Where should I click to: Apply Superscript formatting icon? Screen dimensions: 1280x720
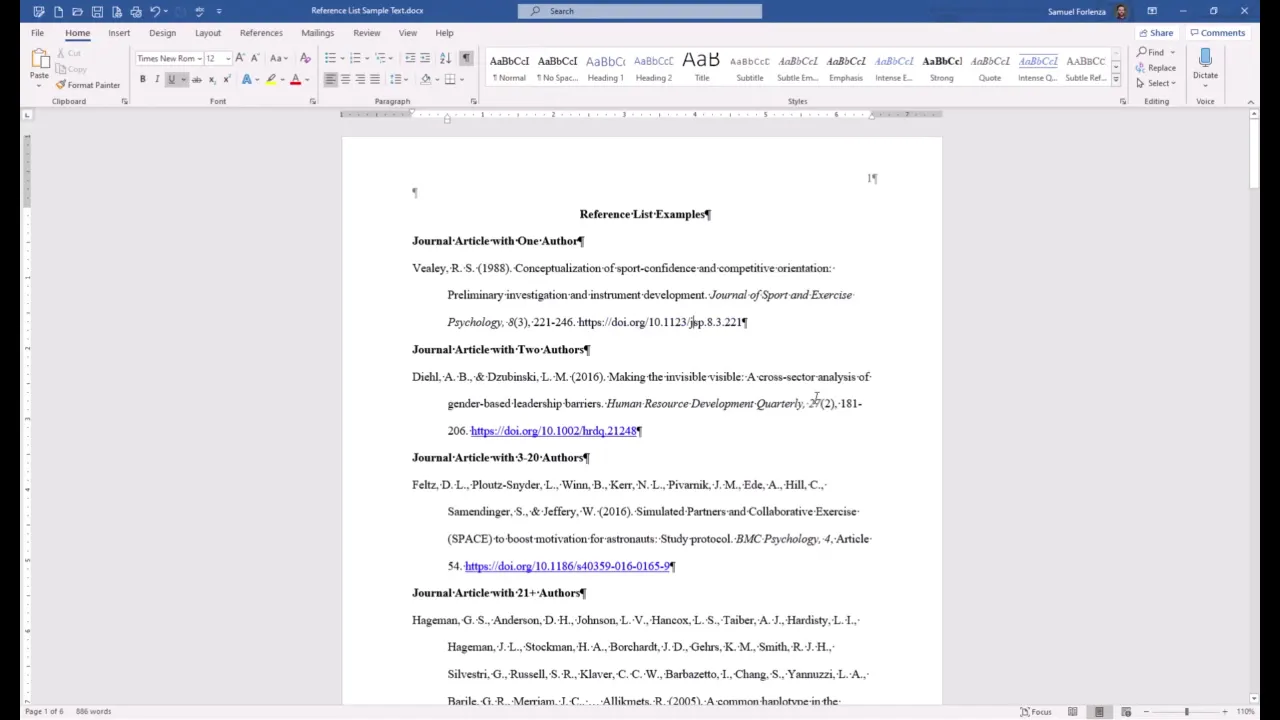[226, 79]
